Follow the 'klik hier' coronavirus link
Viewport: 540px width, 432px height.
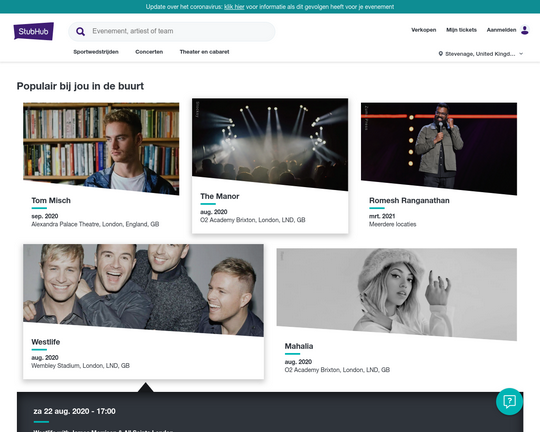pos(234,7)
